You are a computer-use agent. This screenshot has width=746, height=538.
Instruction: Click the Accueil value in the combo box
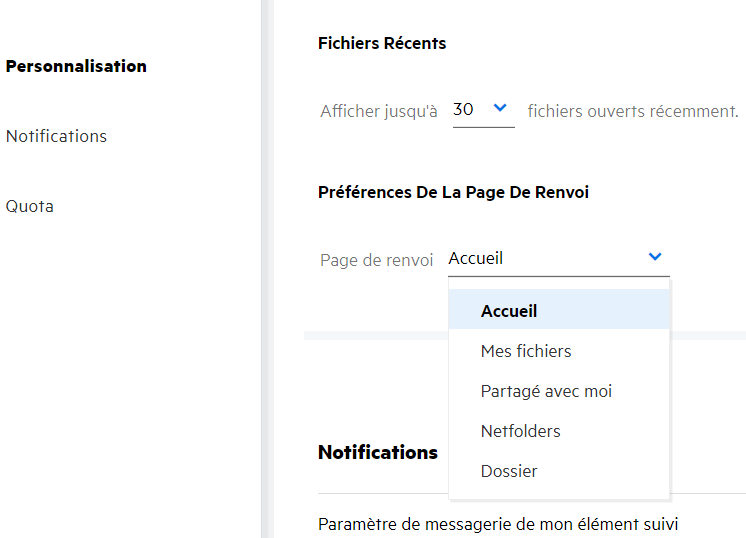pos(476,258)
